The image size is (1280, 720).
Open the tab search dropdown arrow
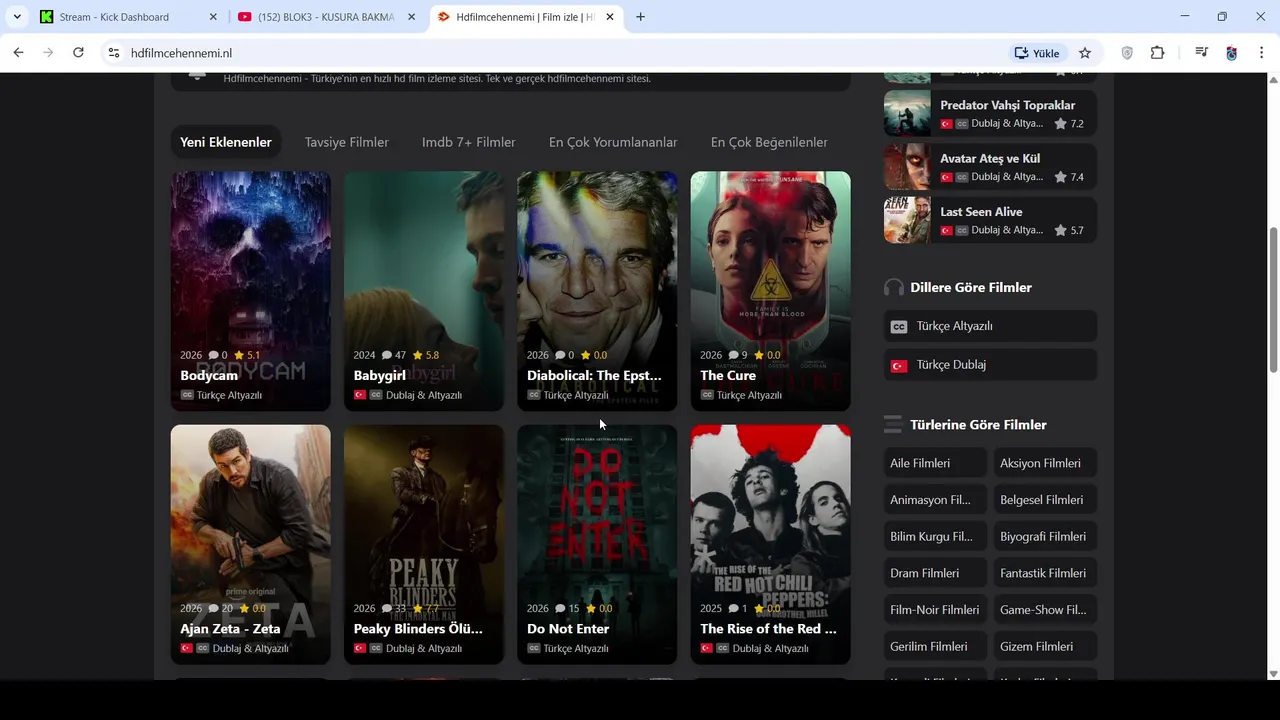(x=17, y=17)
